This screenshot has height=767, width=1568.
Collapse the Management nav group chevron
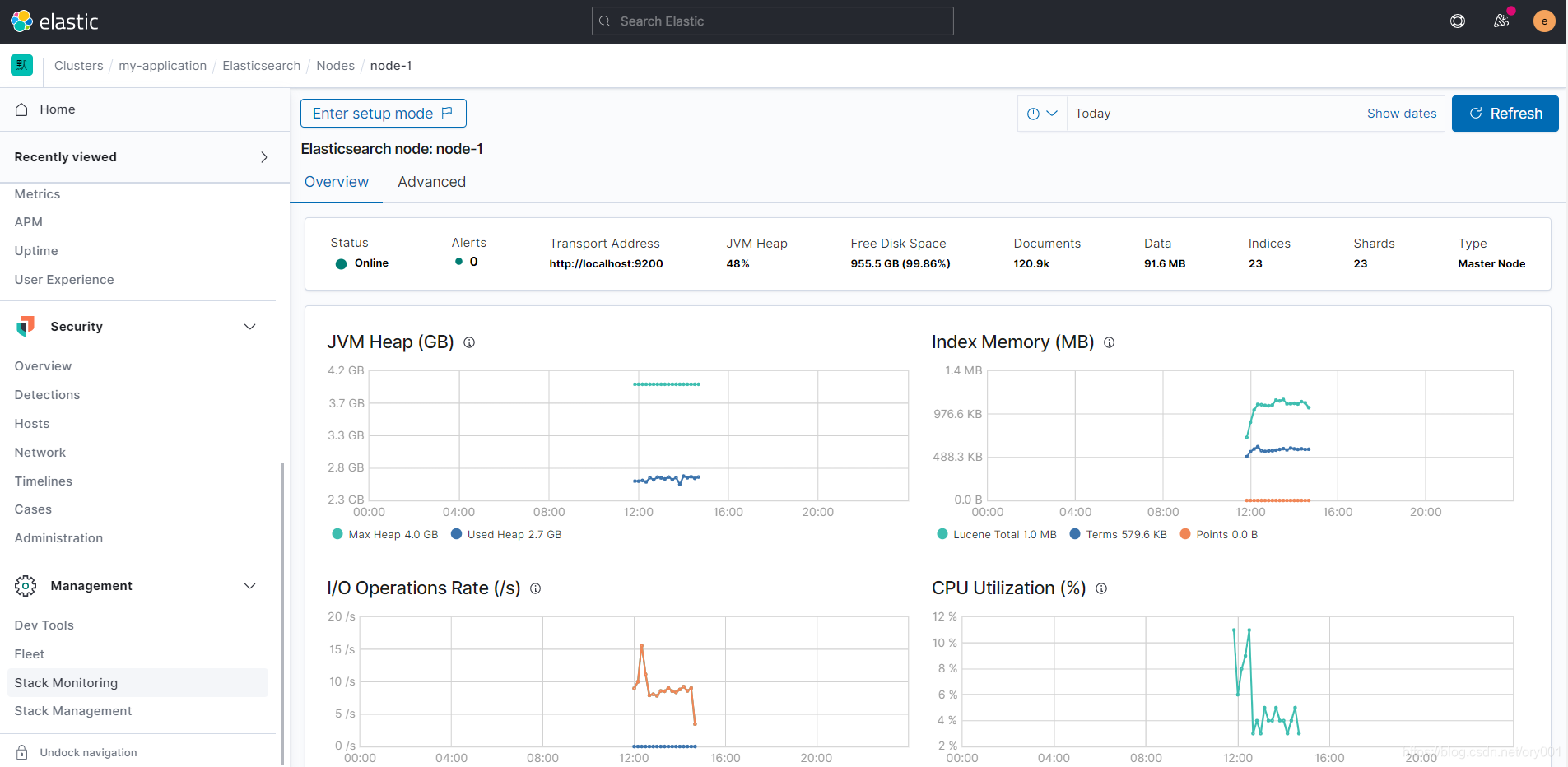(250, 586)
